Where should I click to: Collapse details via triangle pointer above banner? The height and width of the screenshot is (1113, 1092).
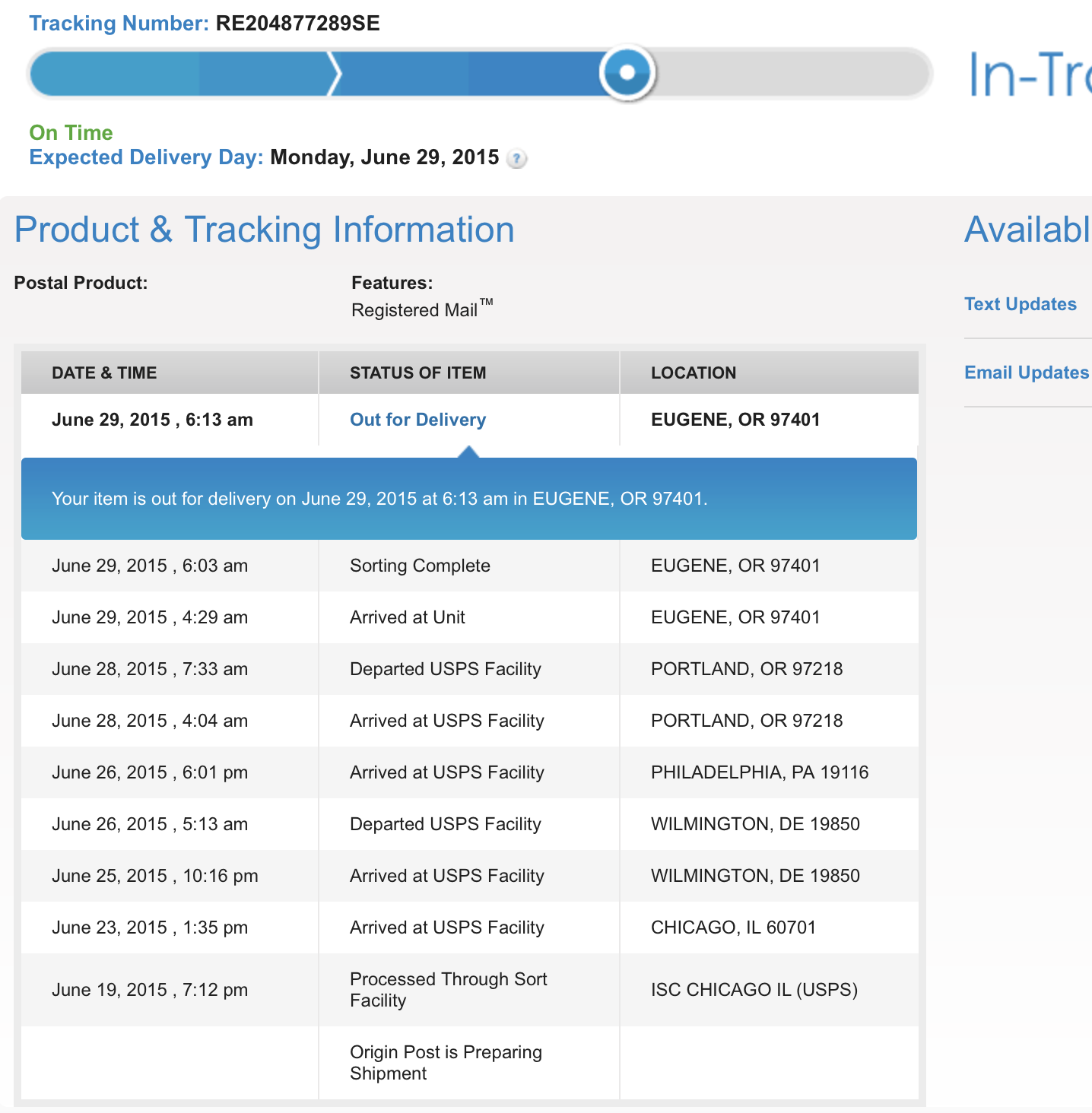(468, 452)
